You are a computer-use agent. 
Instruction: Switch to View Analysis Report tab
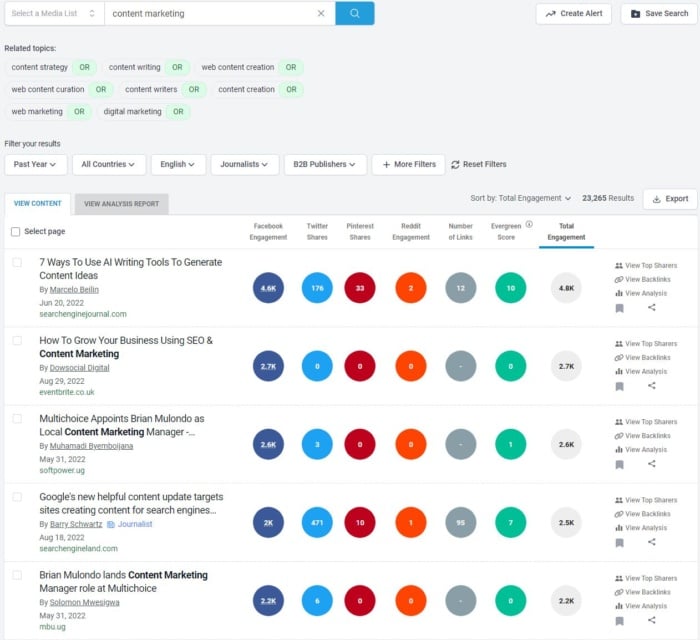[121, 204]
